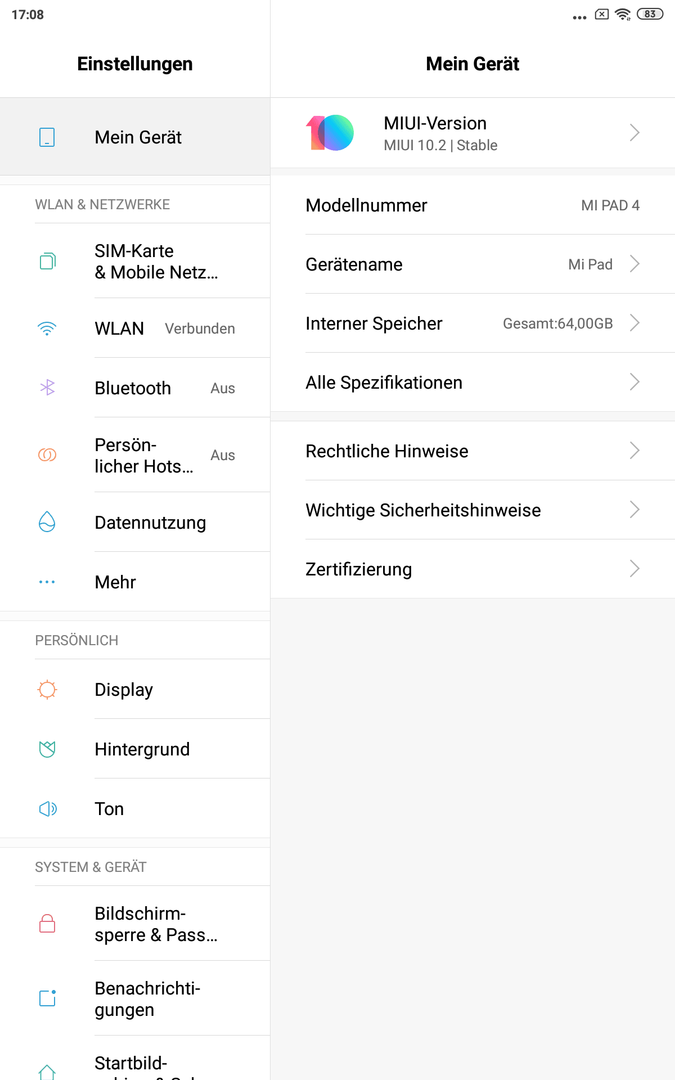Select the Display sun icon
Image resolution: width=675 pixels, height=1080 pixels.
[x=47, y=689]
